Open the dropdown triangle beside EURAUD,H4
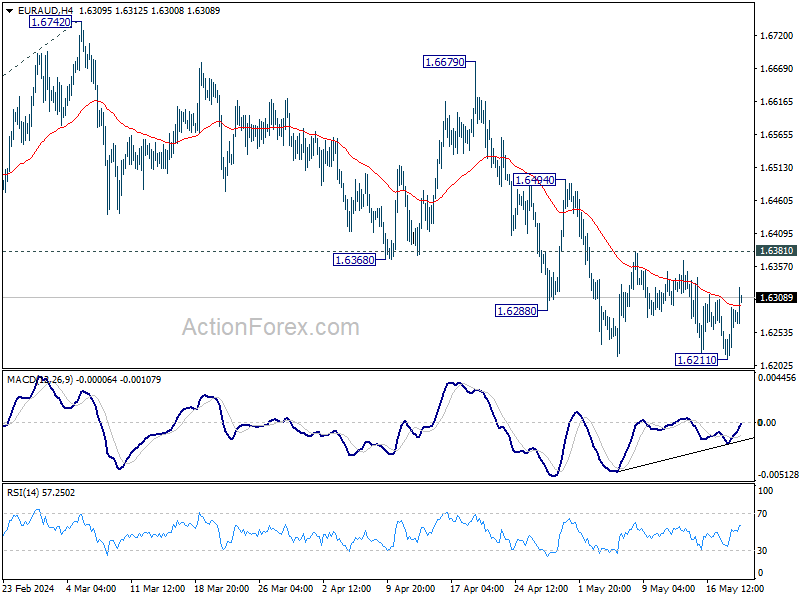The height and width of the screenshot is (600, 800). 9,10
